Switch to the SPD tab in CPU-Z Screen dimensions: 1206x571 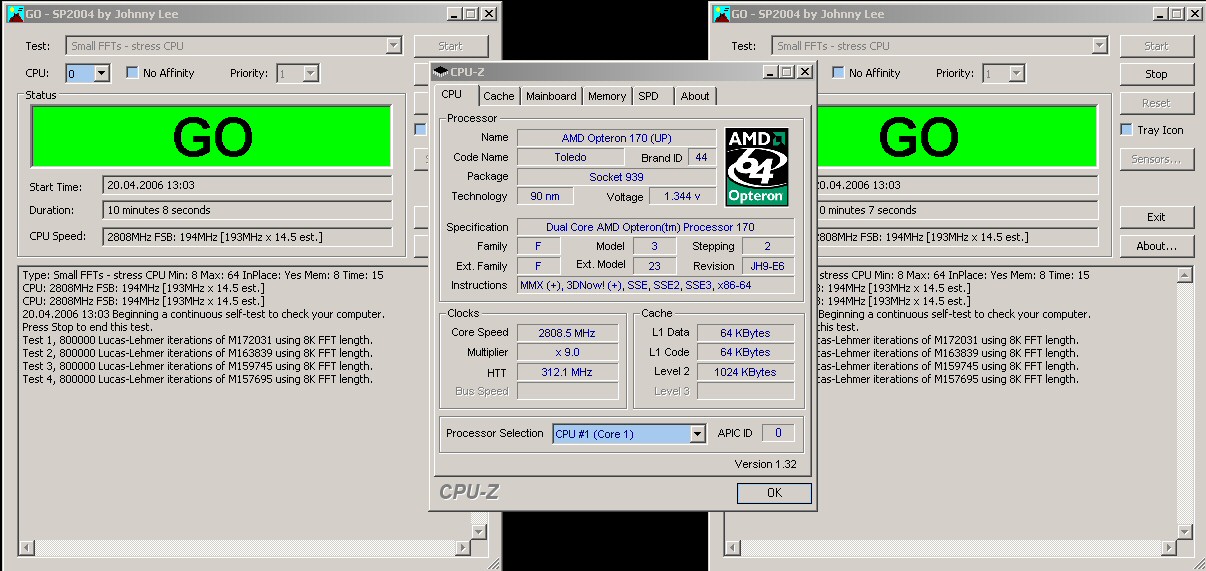pos(649,96)
